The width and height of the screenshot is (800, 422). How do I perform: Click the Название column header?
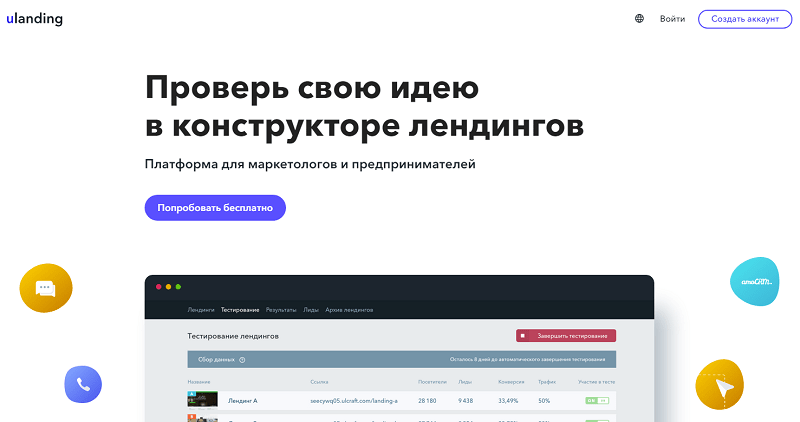coord(199,382)
